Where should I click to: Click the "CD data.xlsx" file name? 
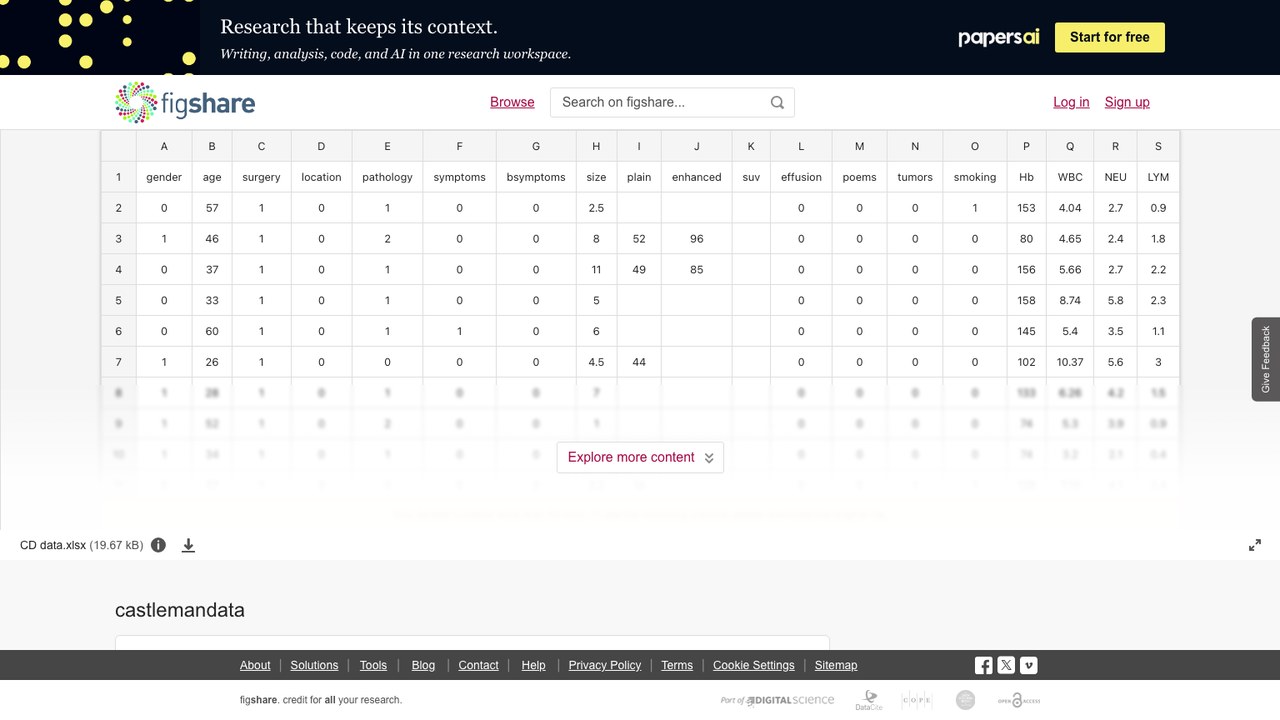[53, 545]
